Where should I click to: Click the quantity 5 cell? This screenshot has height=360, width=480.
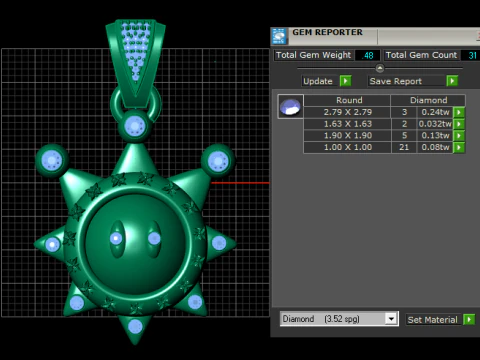coord(404,136)
